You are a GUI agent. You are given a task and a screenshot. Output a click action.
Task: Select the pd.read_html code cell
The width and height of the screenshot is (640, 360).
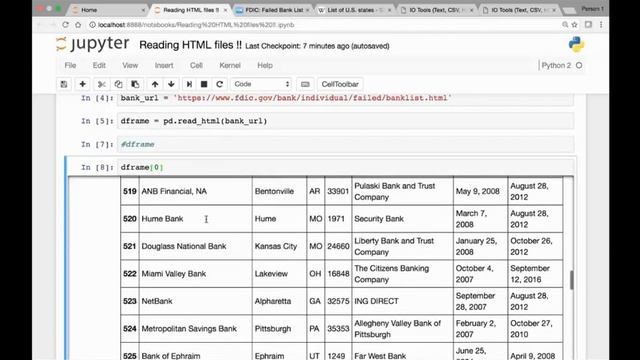click(345, 121)
